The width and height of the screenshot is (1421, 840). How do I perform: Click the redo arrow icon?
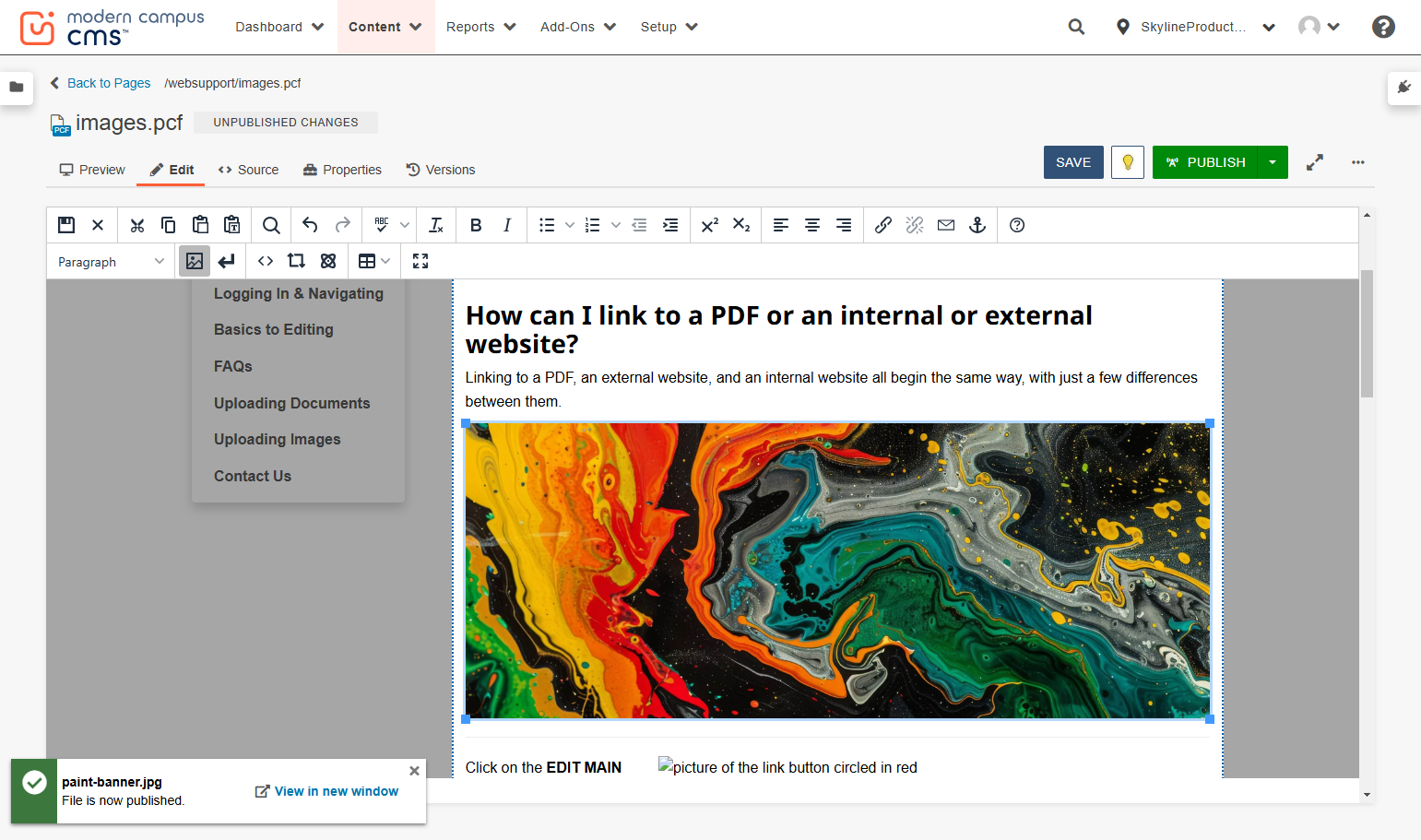tap(342, 225)
